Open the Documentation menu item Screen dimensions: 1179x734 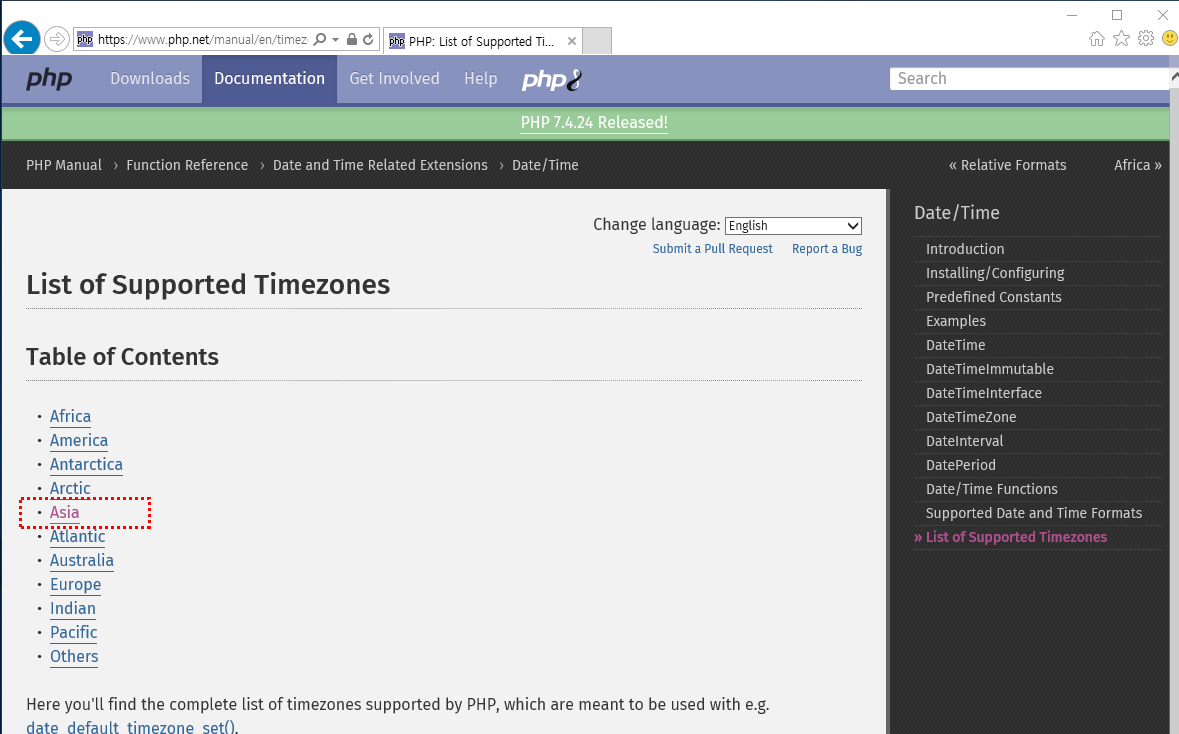pos(269,78)
